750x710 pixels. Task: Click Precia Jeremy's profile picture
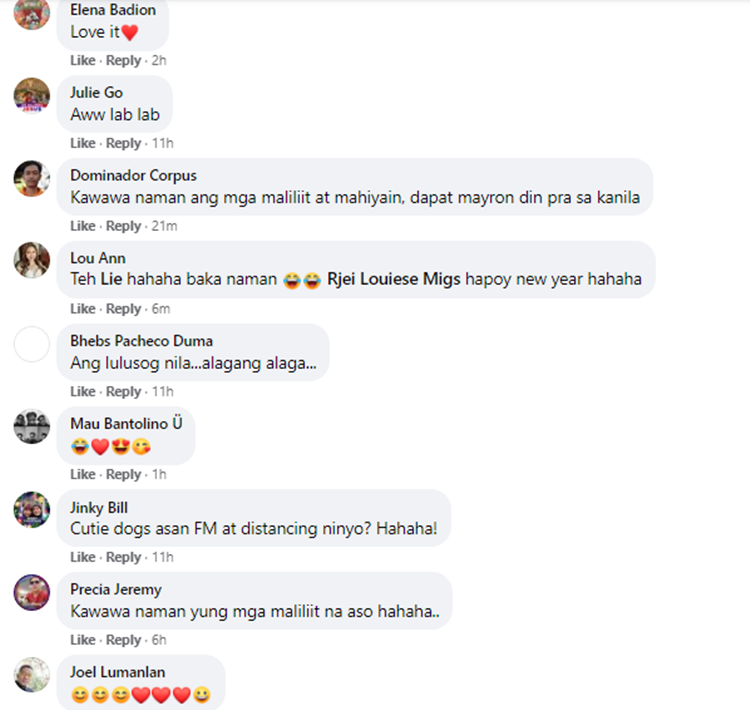[x=32, y=591]
